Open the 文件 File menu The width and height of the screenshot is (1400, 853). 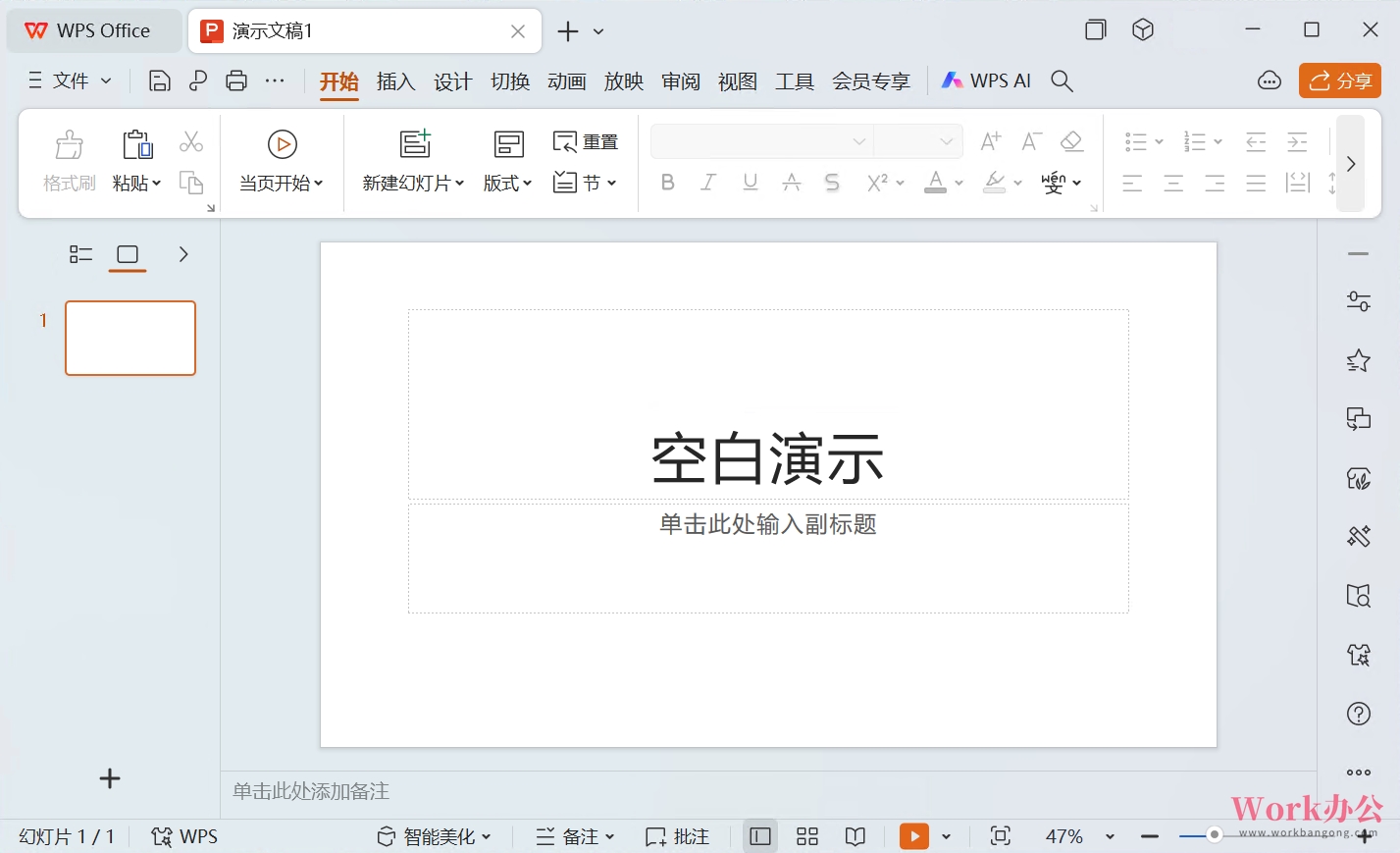tap(70, 80)
